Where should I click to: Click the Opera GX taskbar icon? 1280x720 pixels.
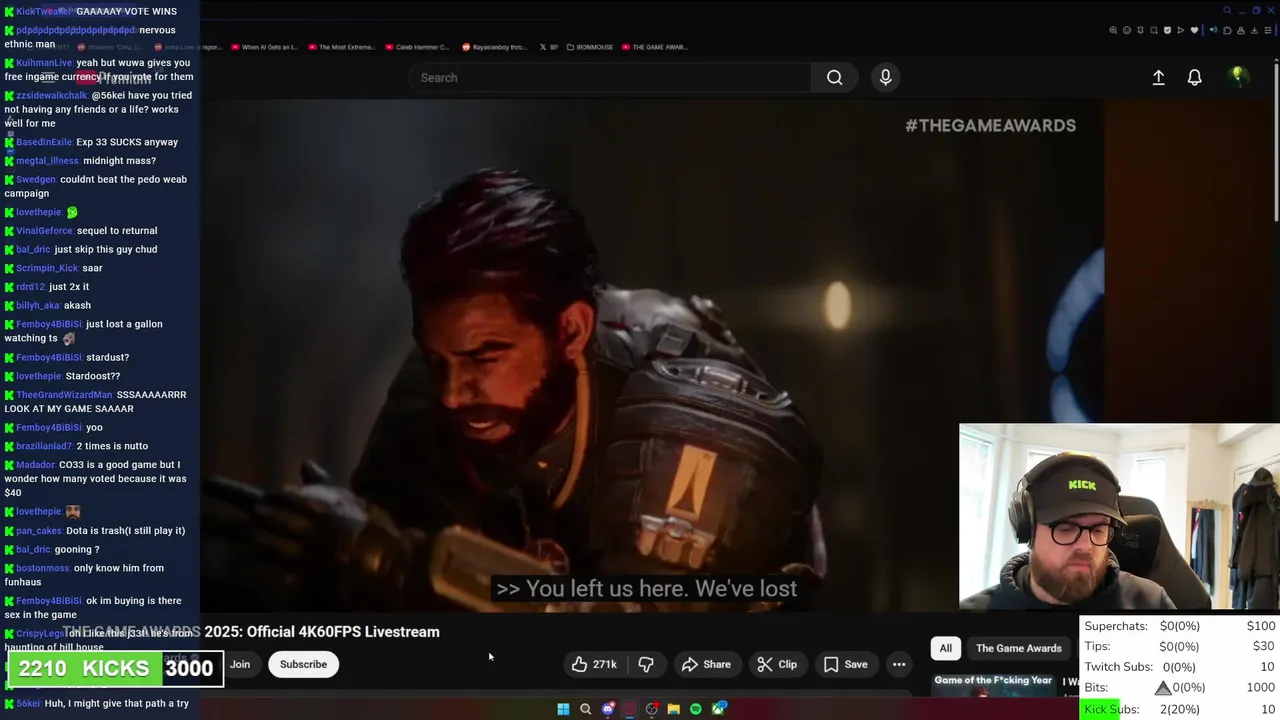pyautogui.click(x=630, y=709)
